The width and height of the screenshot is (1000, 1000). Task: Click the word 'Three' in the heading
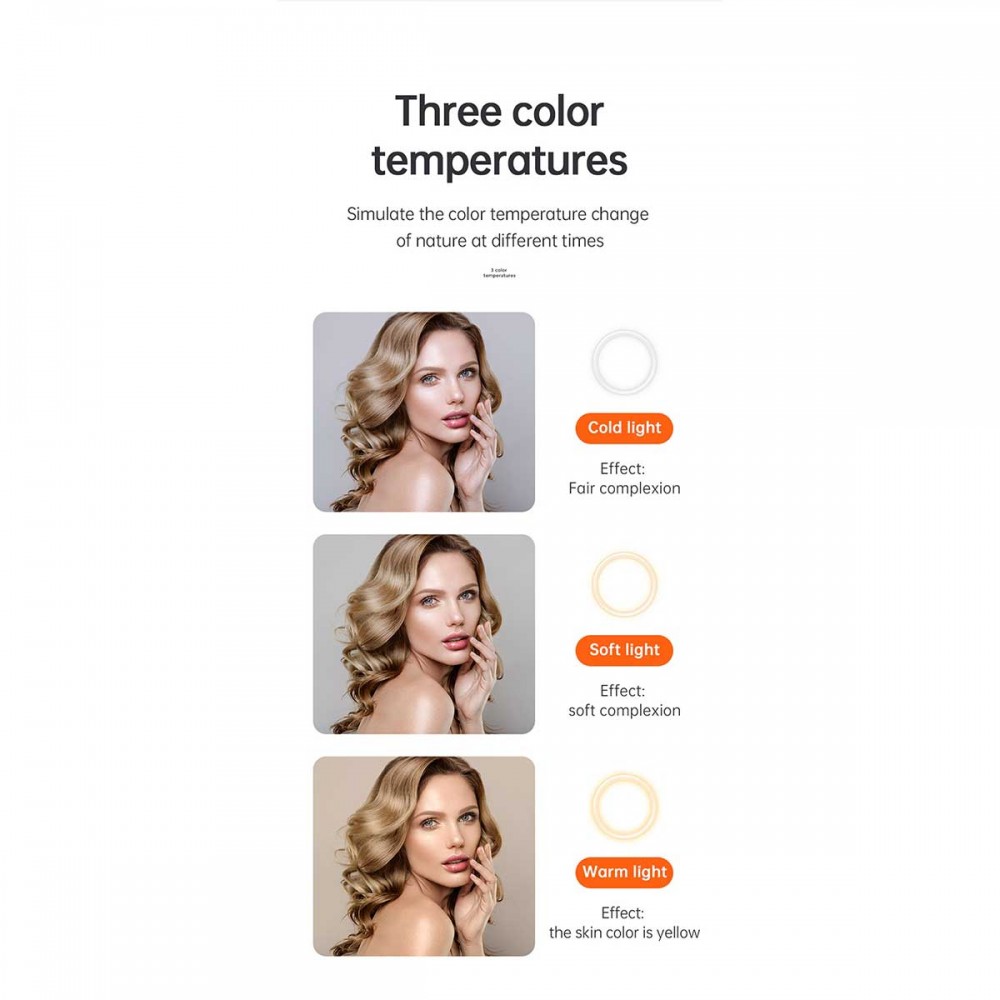pos(443,111)
